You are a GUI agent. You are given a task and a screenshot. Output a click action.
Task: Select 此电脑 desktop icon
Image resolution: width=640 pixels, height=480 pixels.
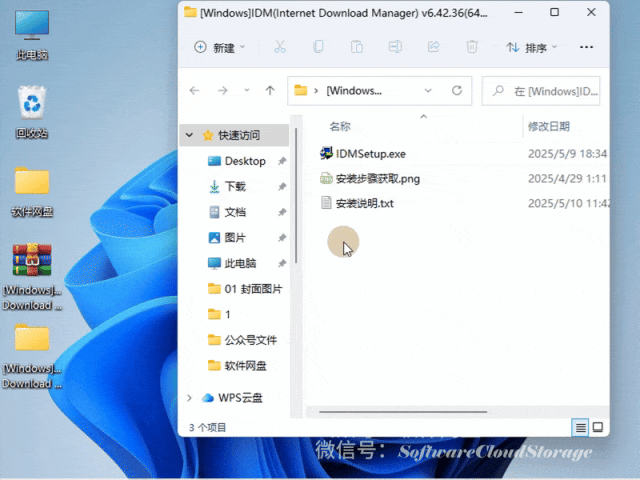tap(32, 35)
